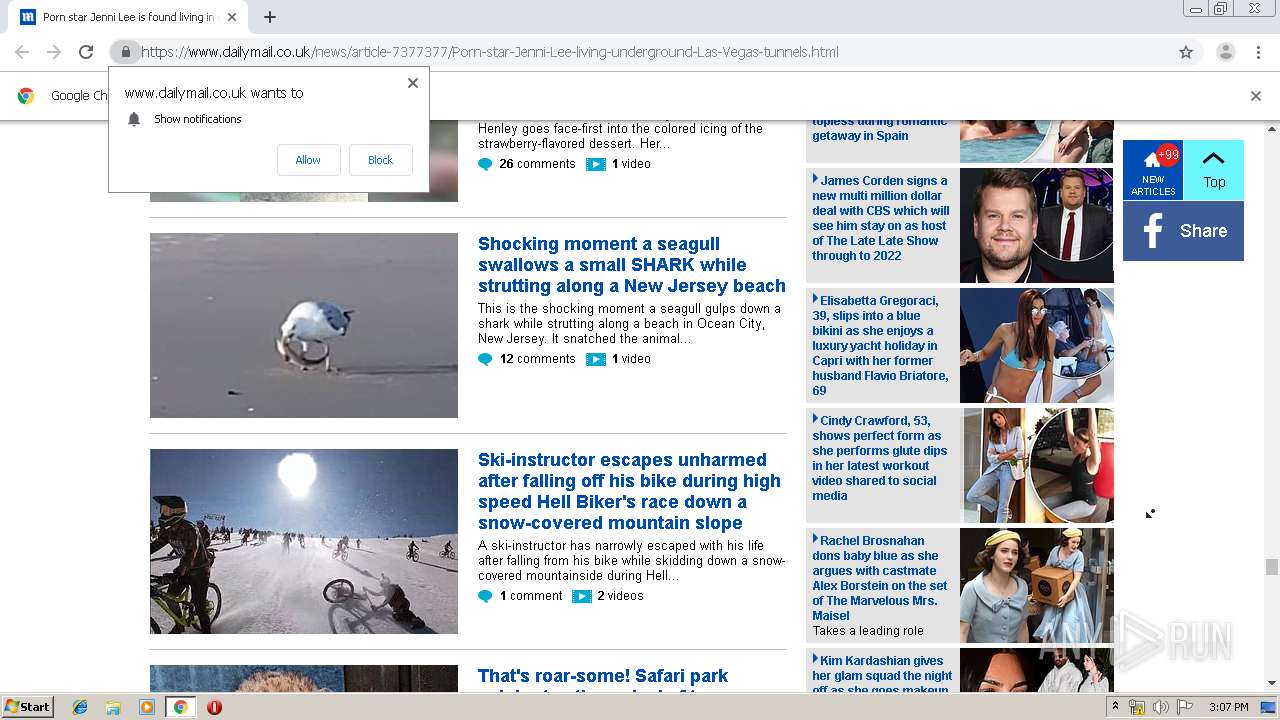
Task: Click the Cindy Crawford photo
Action: coord(1036,465)
